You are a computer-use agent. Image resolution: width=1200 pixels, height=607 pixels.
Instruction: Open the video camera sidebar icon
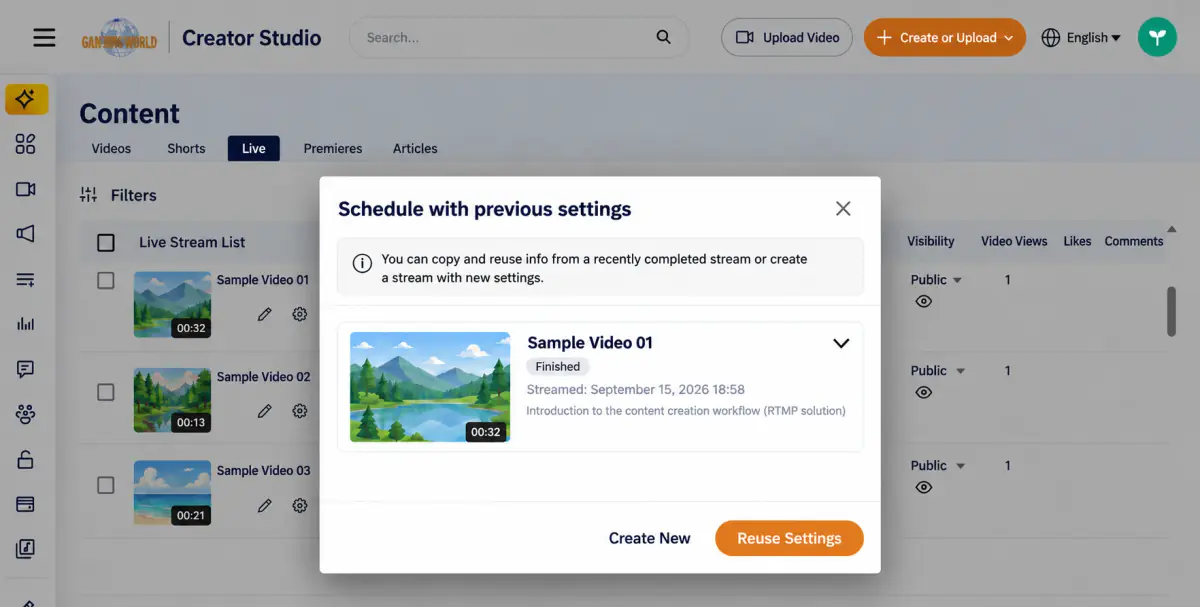point(26,189)
